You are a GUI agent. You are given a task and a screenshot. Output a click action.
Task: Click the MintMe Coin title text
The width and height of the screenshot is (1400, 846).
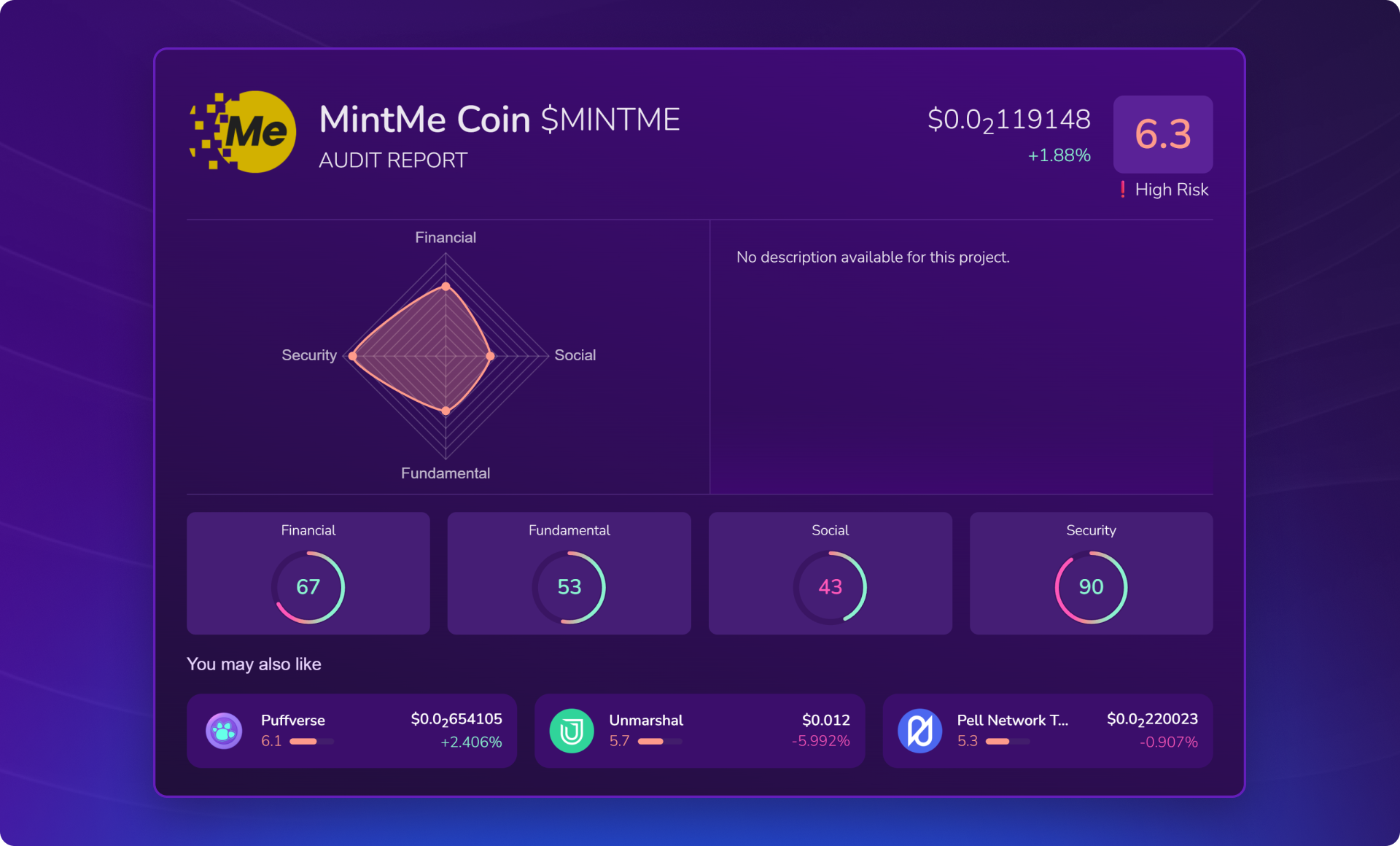click(424, 120)
